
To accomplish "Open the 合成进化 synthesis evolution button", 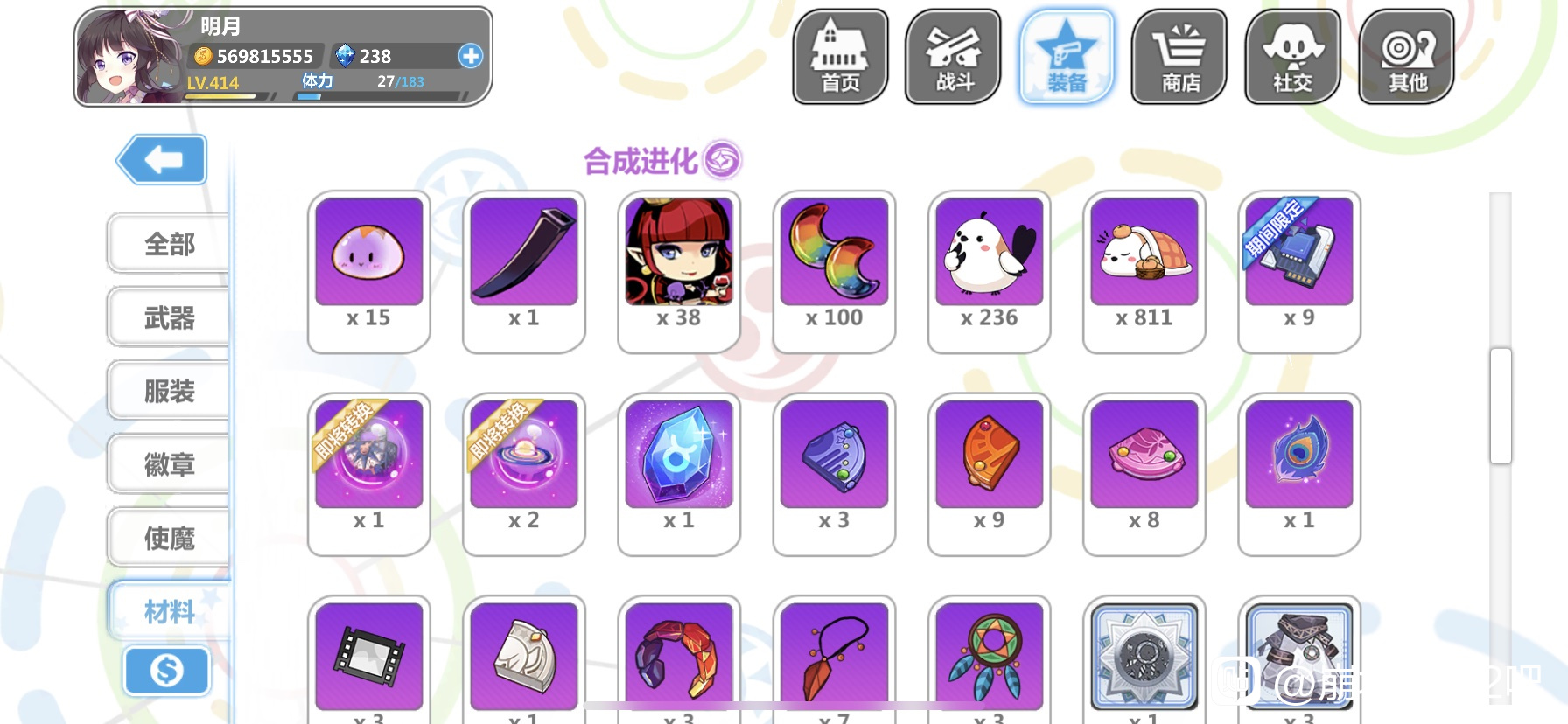I will click(662, 161).
